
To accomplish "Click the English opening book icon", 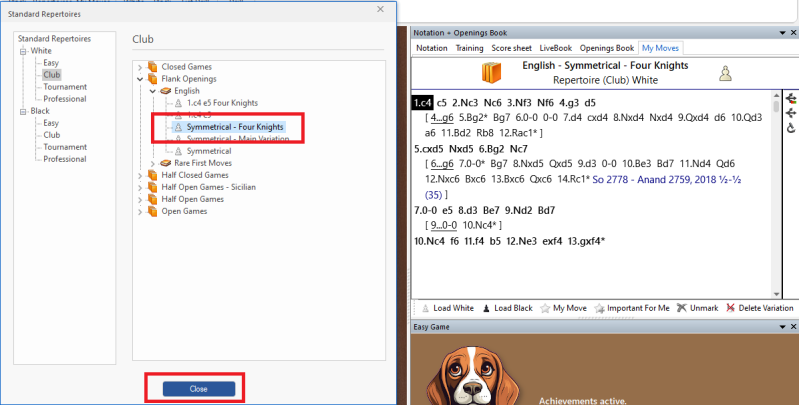I will click(x=166, y=91).
